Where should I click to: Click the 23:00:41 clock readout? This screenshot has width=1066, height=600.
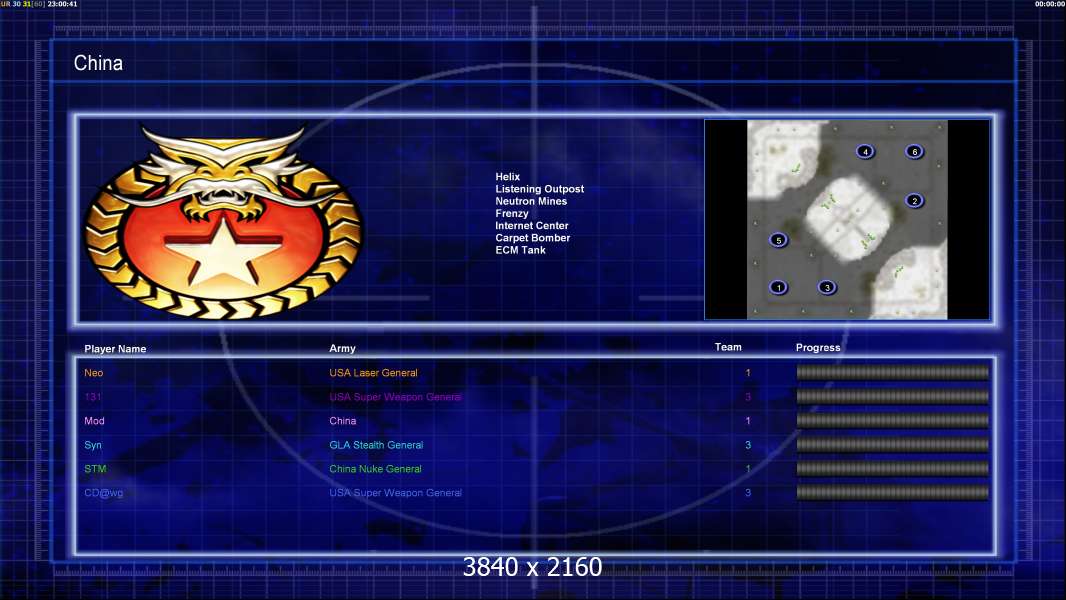tap(63, 4)
